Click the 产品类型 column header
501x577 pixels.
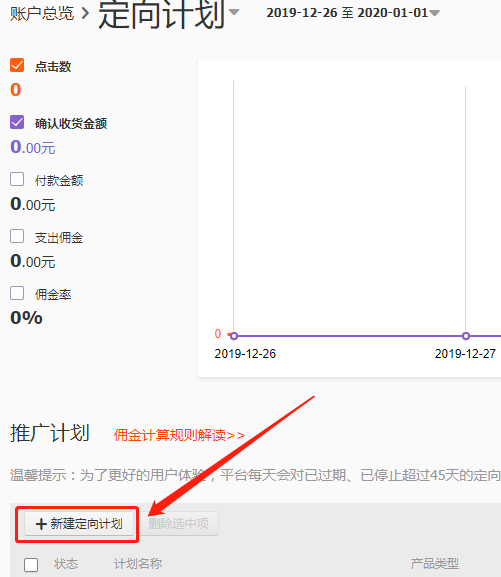click(435, 564)
